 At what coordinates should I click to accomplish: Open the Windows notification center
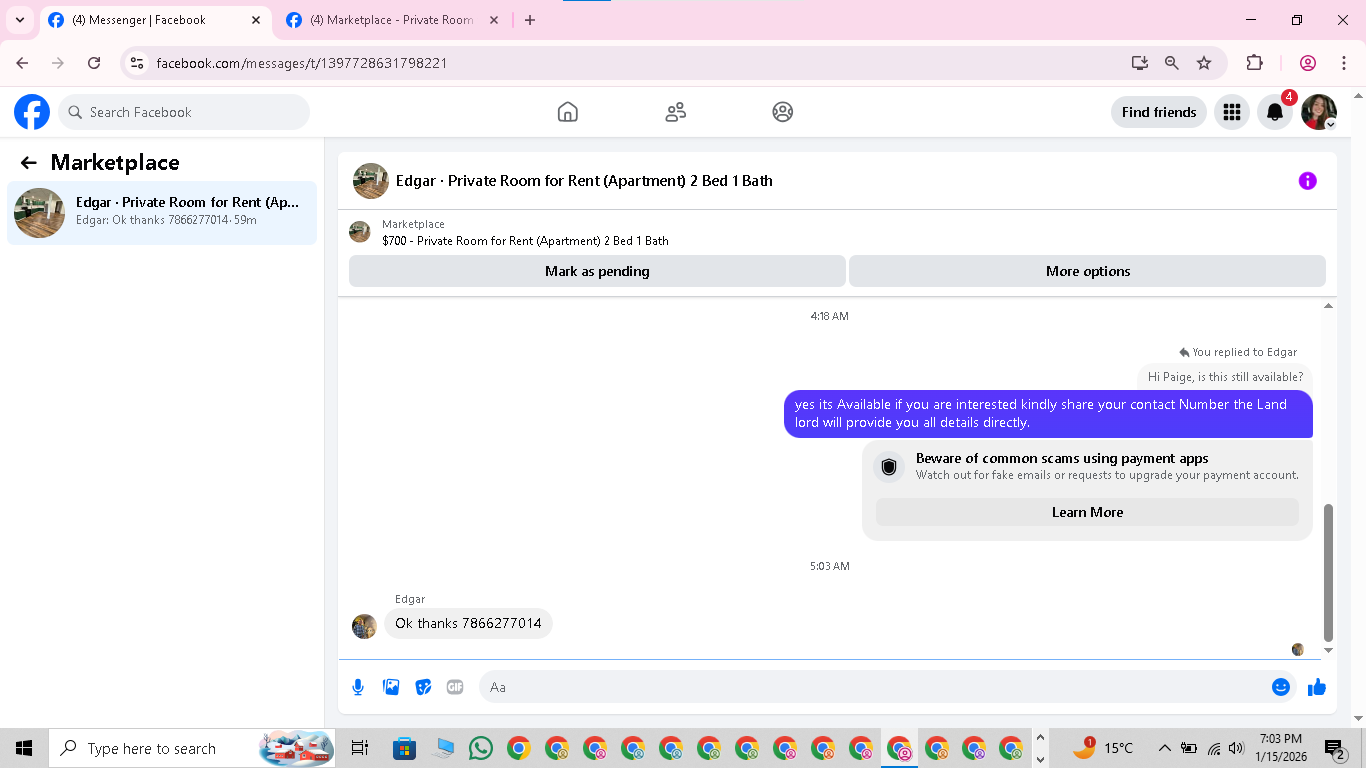pyautogui.click(x=1335, y=748)
